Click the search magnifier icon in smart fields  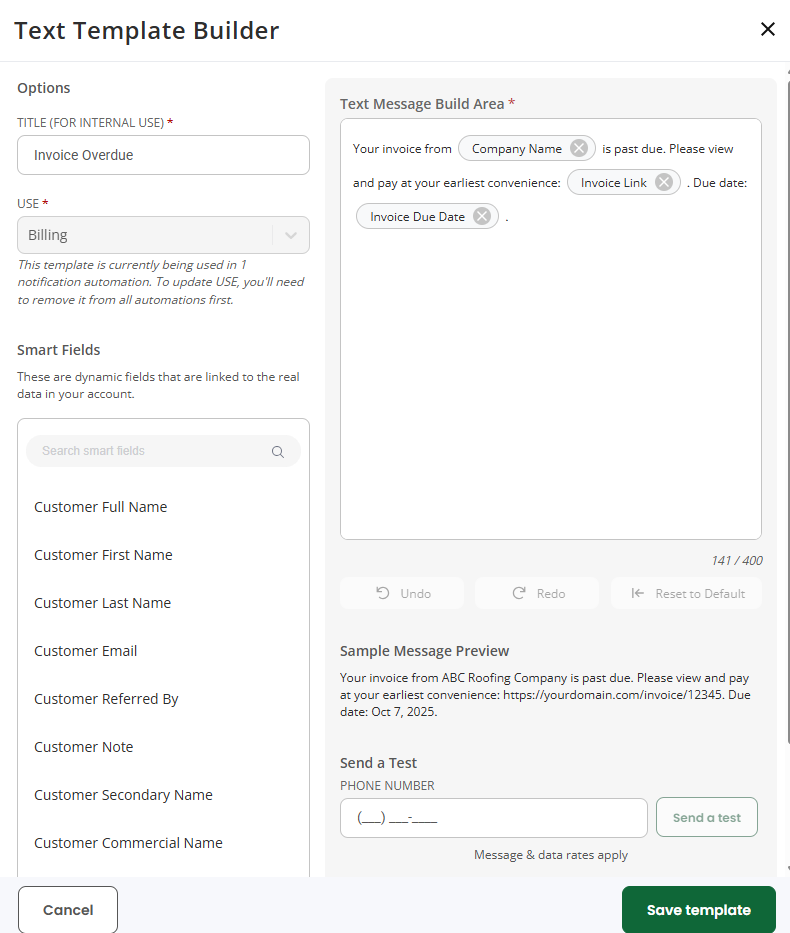[x=277, y=452]
